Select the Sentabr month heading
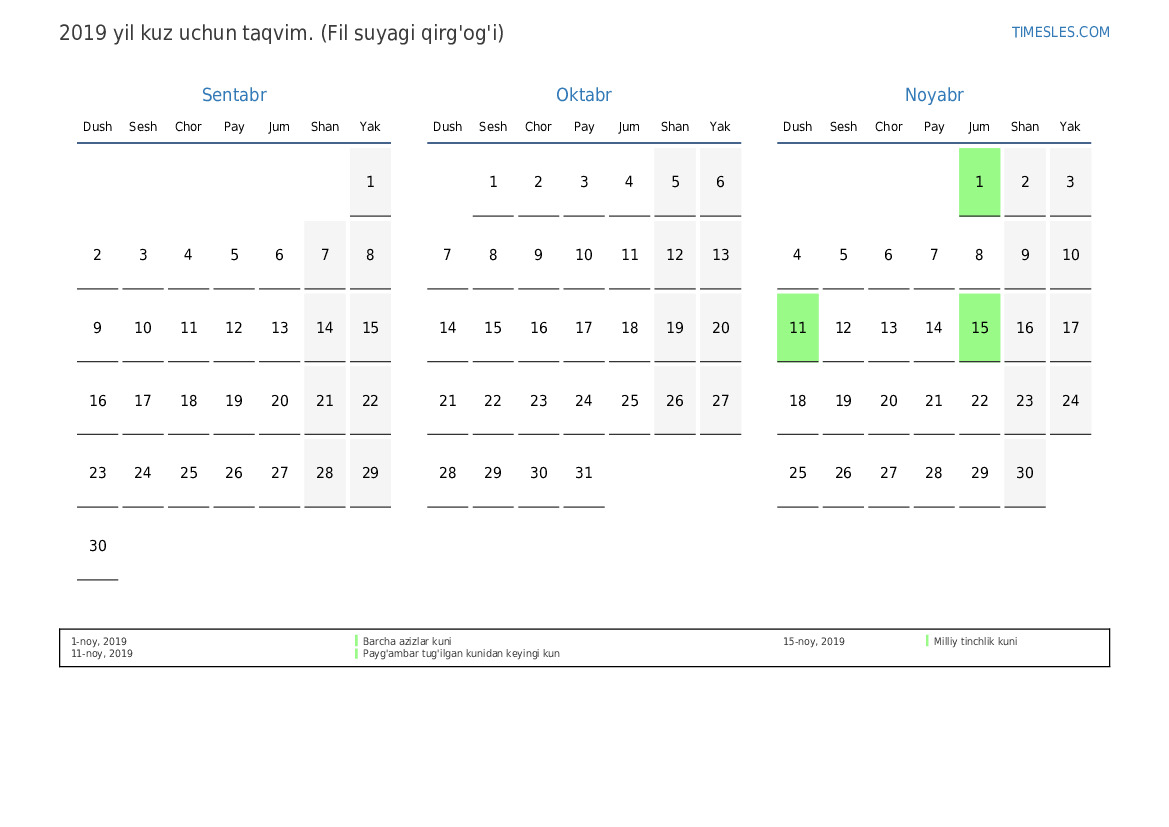The image size is (1169, 827). tap(234, 95)
